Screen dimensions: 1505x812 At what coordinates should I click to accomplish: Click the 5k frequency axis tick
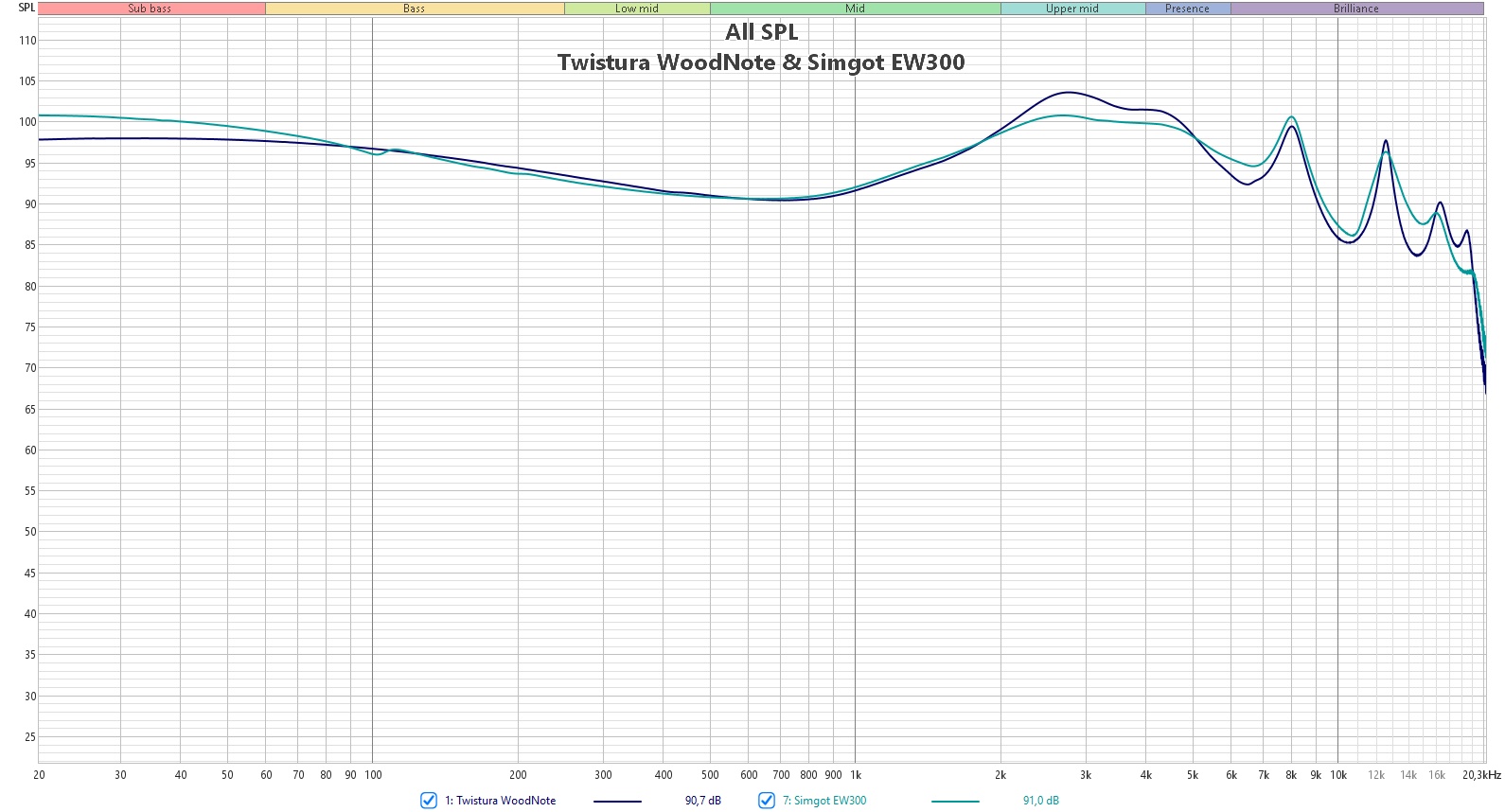[1193, 775]
